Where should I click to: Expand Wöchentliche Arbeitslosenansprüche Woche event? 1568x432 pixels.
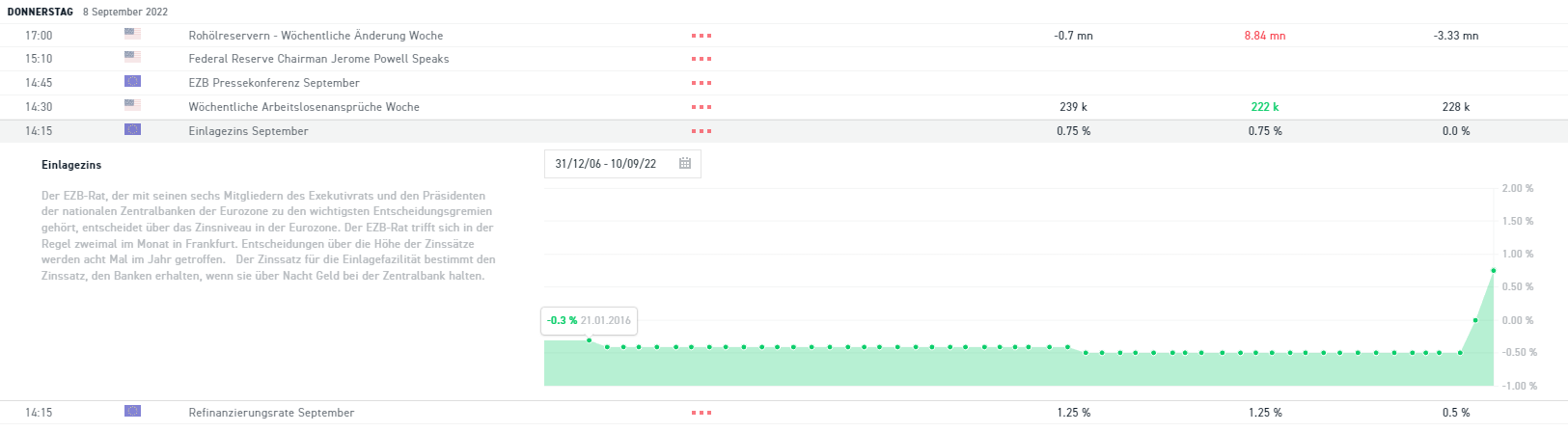point(784,107)
